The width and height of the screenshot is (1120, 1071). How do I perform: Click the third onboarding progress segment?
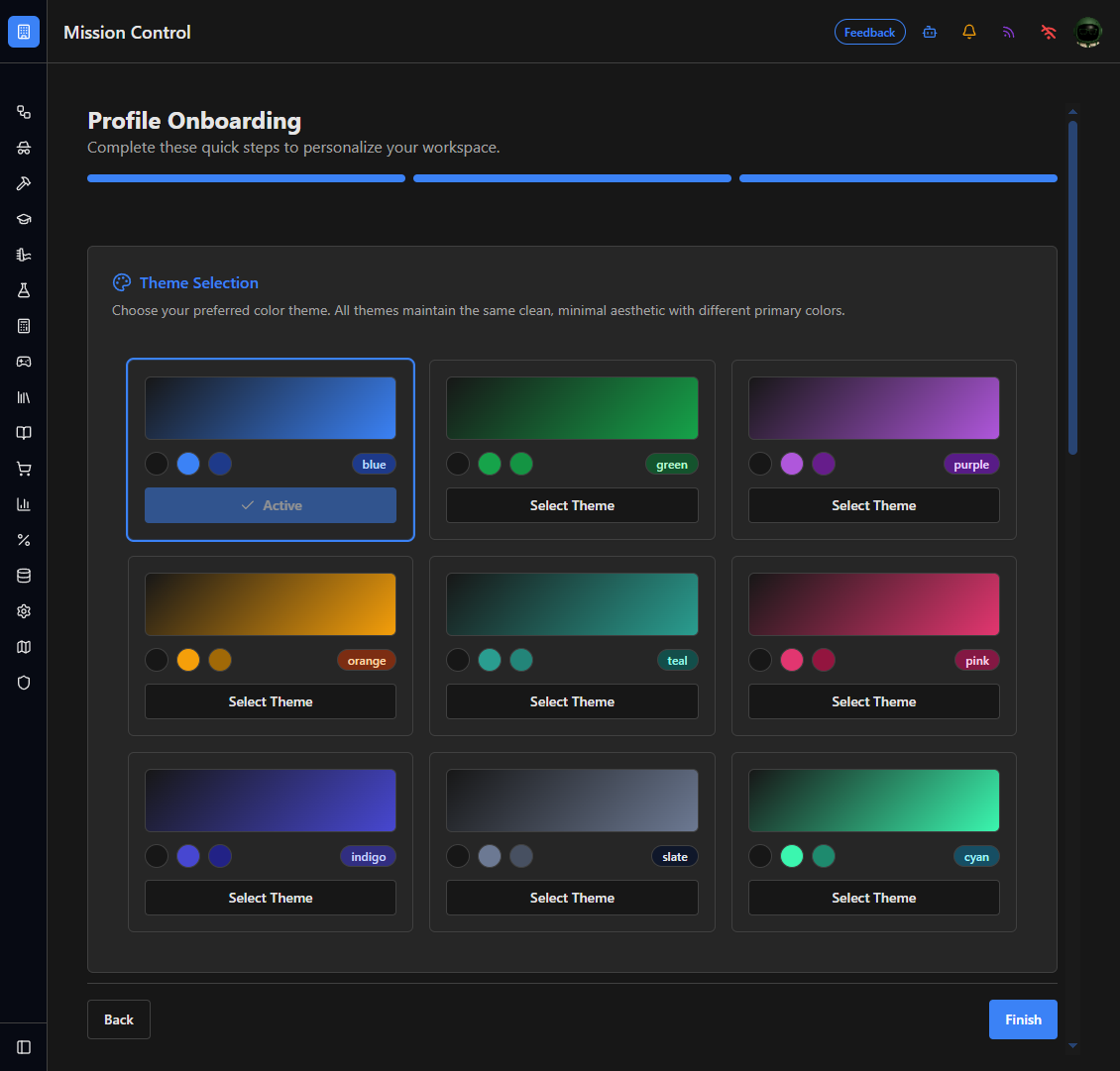pos(898,178)
